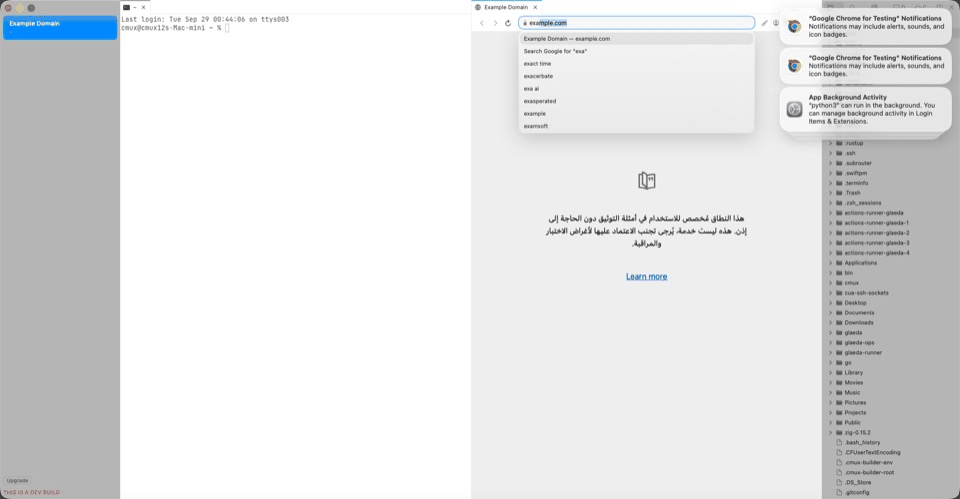Expand the Documents folder
The image size is (960, 499).
831,313
